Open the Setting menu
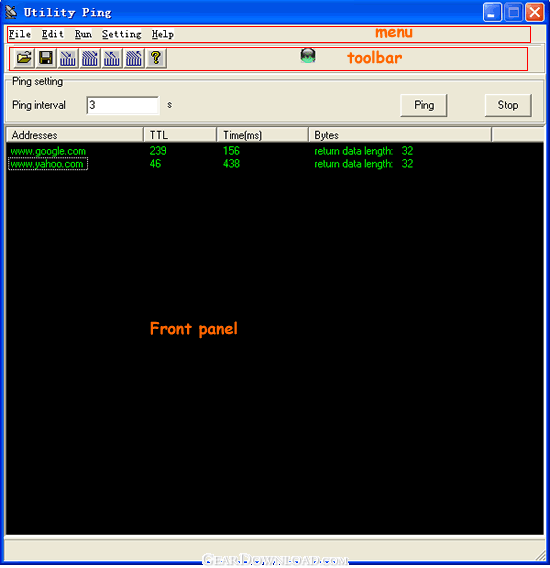This screenshot has height=568, width=550. [121, 34]
